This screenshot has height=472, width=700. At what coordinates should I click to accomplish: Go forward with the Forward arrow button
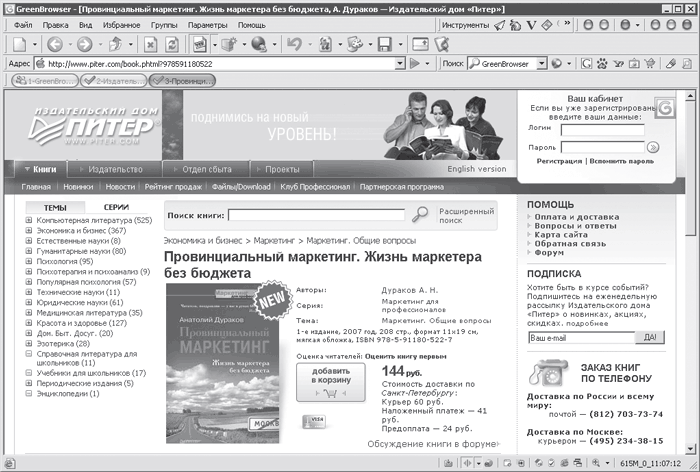point(84,44)
